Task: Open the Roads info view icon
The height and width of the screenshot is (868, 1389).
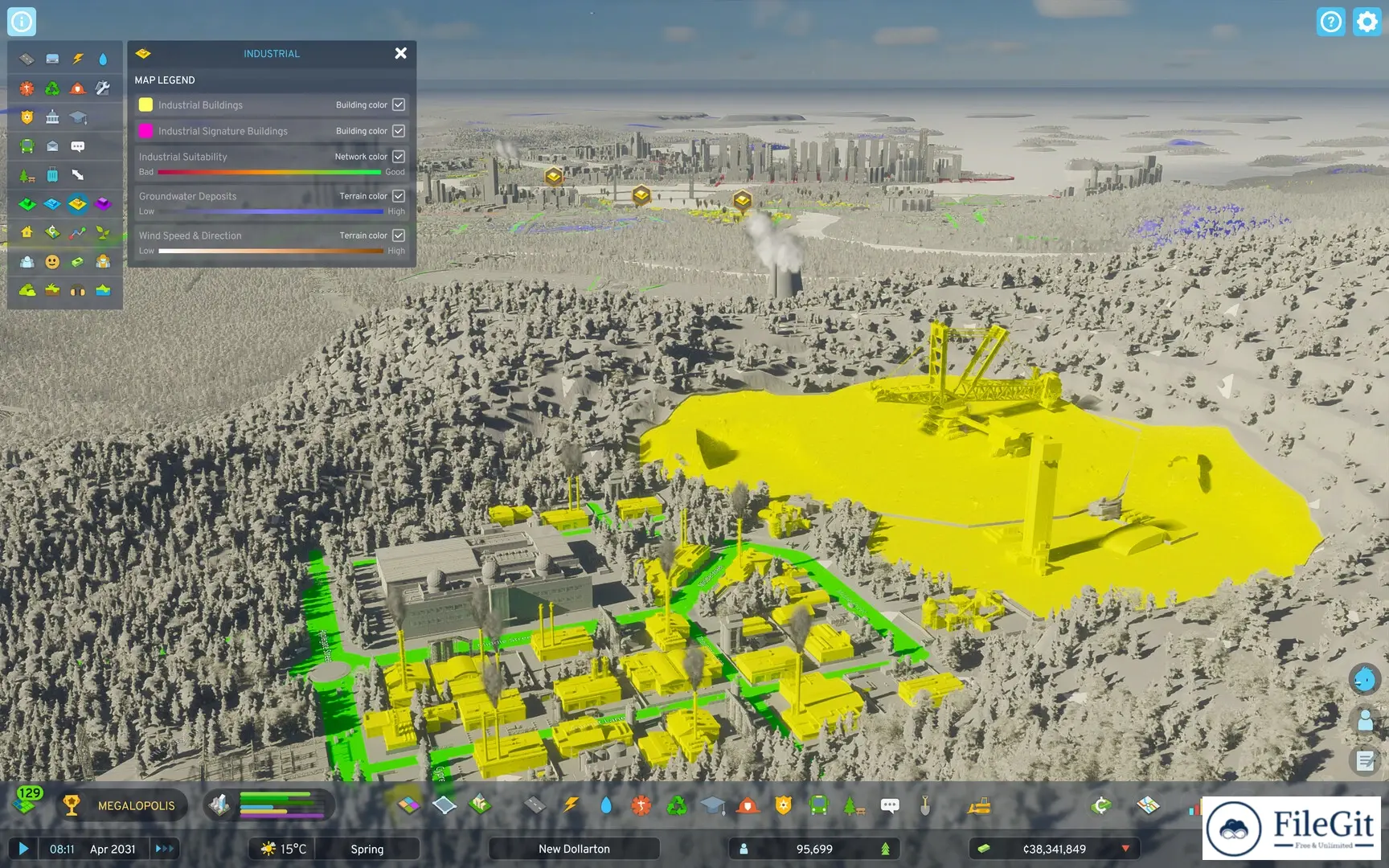Action: tap(27, 59)
